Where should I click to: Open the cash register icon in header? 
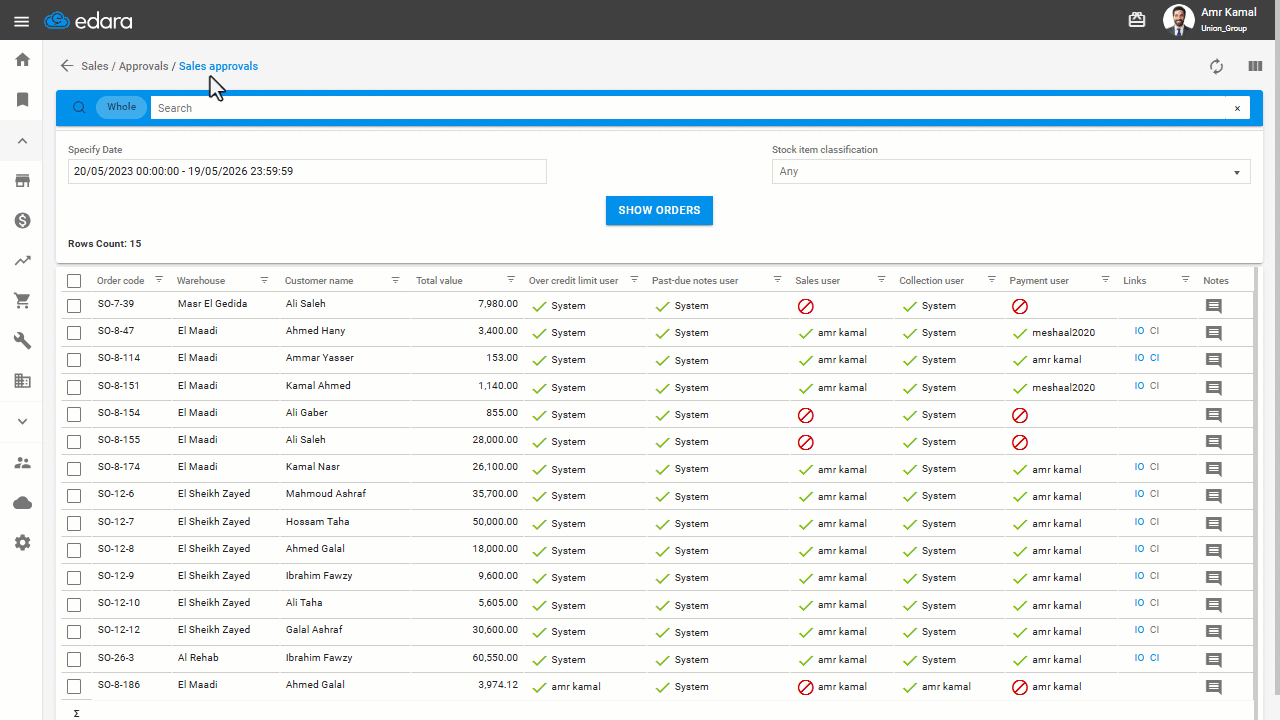(x=1137, y=20)
